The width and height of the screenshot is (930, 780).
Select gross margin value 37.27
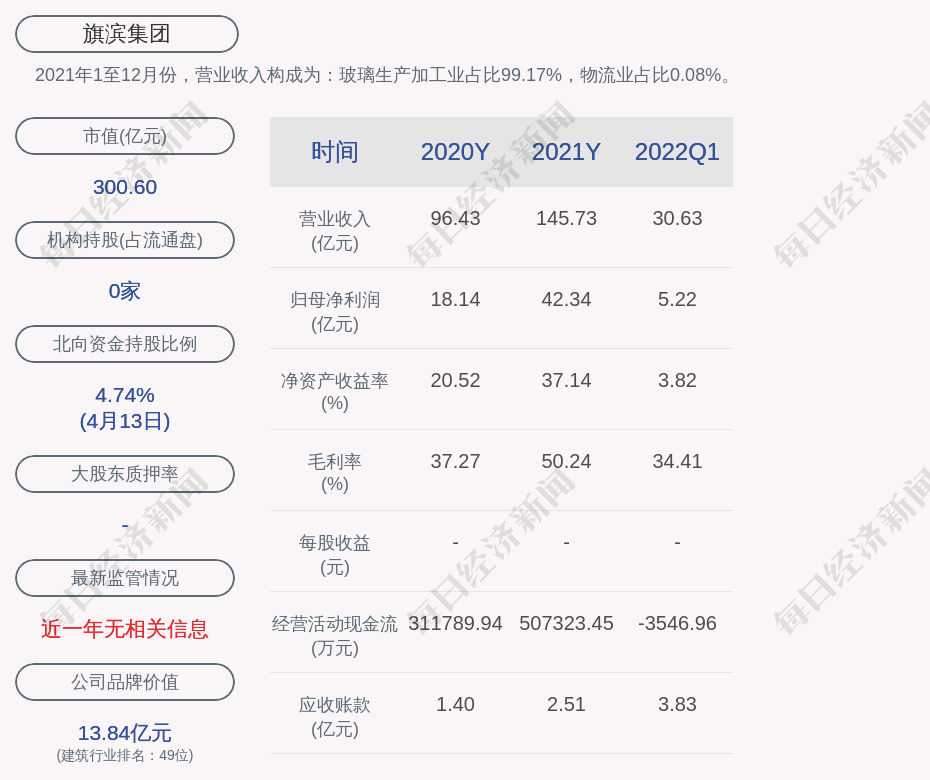pyautogui.click(x=455, y=461)
